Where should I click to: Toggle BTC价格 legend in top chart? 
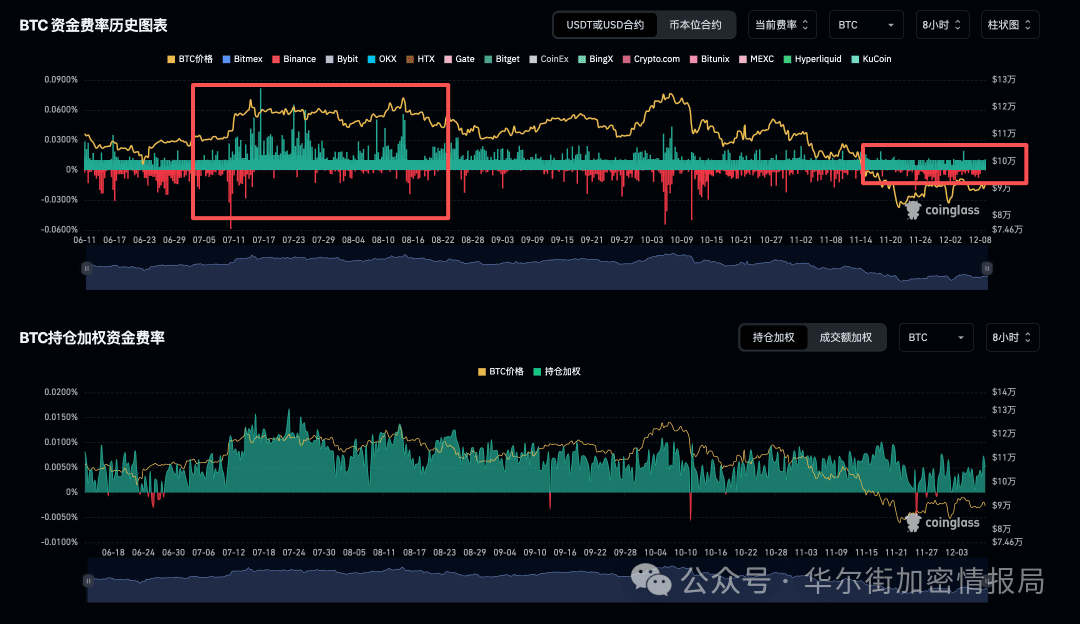190,59
